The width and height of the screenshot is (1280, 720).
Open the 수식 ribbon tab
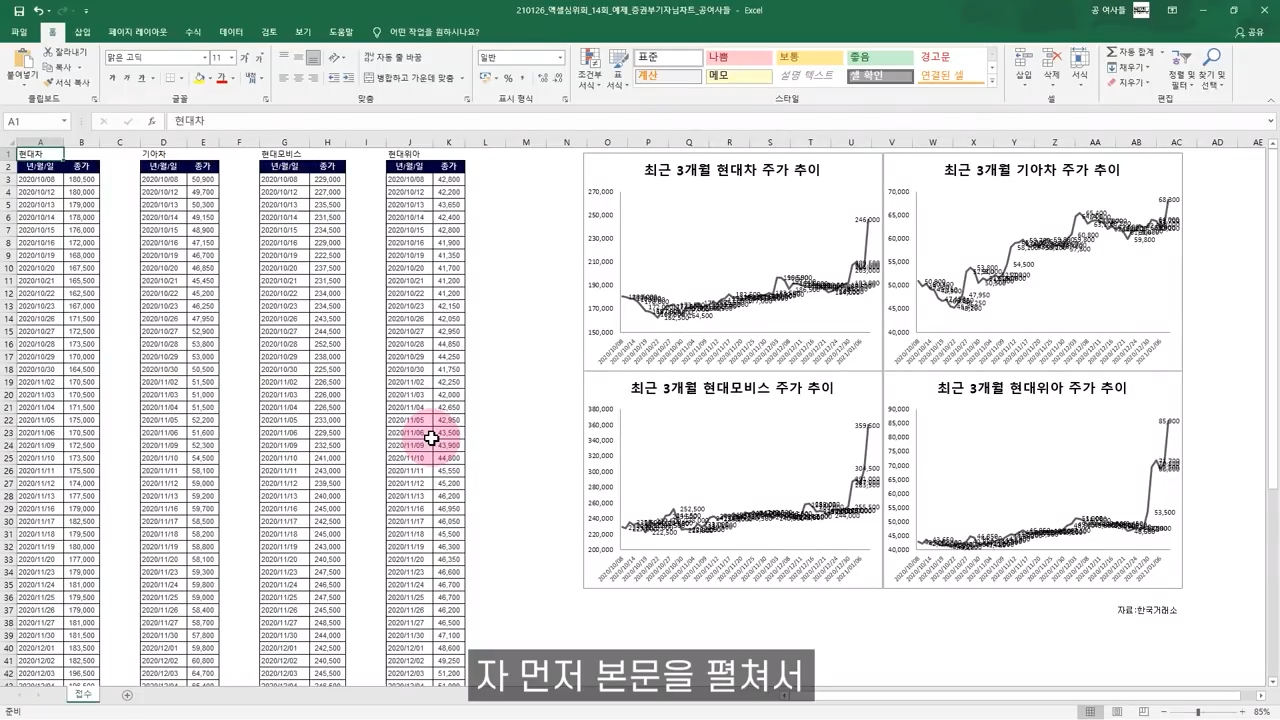pyautogui.click(x=192, y=31)
